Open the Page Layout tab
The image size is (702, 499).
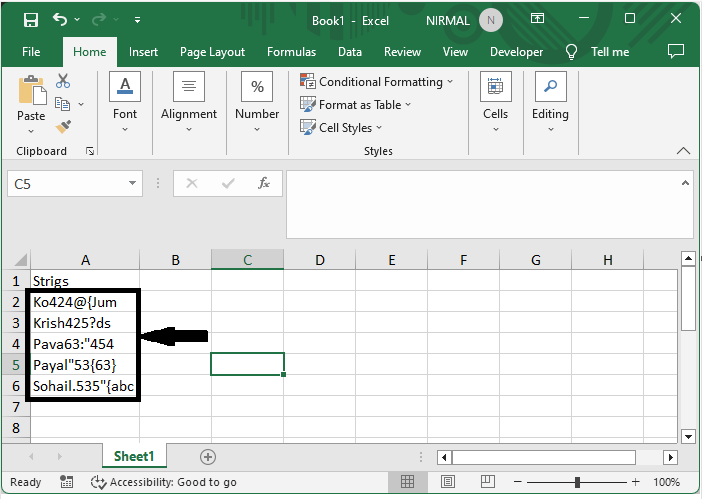[x=212, y=52]
